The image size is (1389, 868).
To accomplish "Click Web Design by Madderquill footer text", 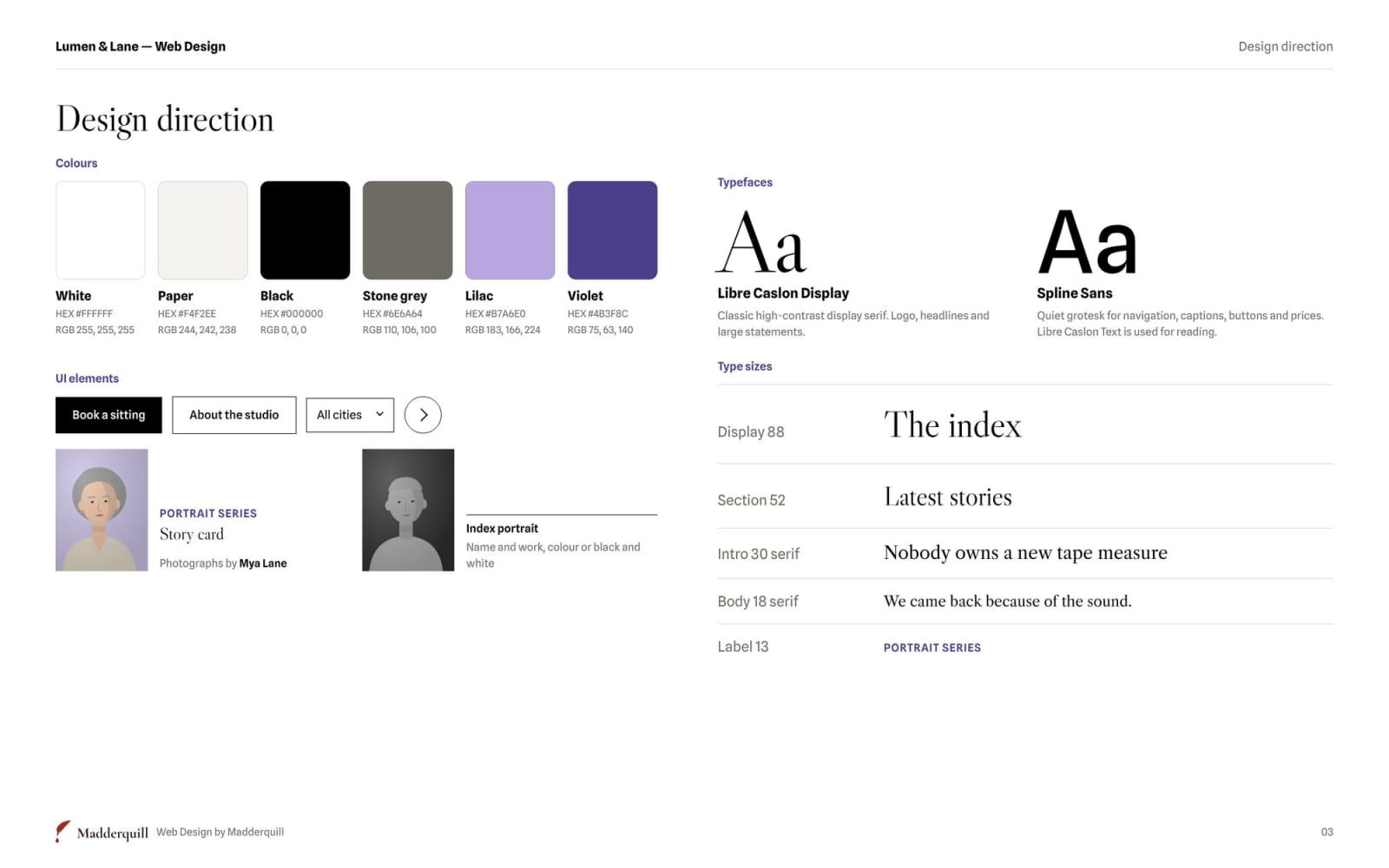I will [220, 832].
